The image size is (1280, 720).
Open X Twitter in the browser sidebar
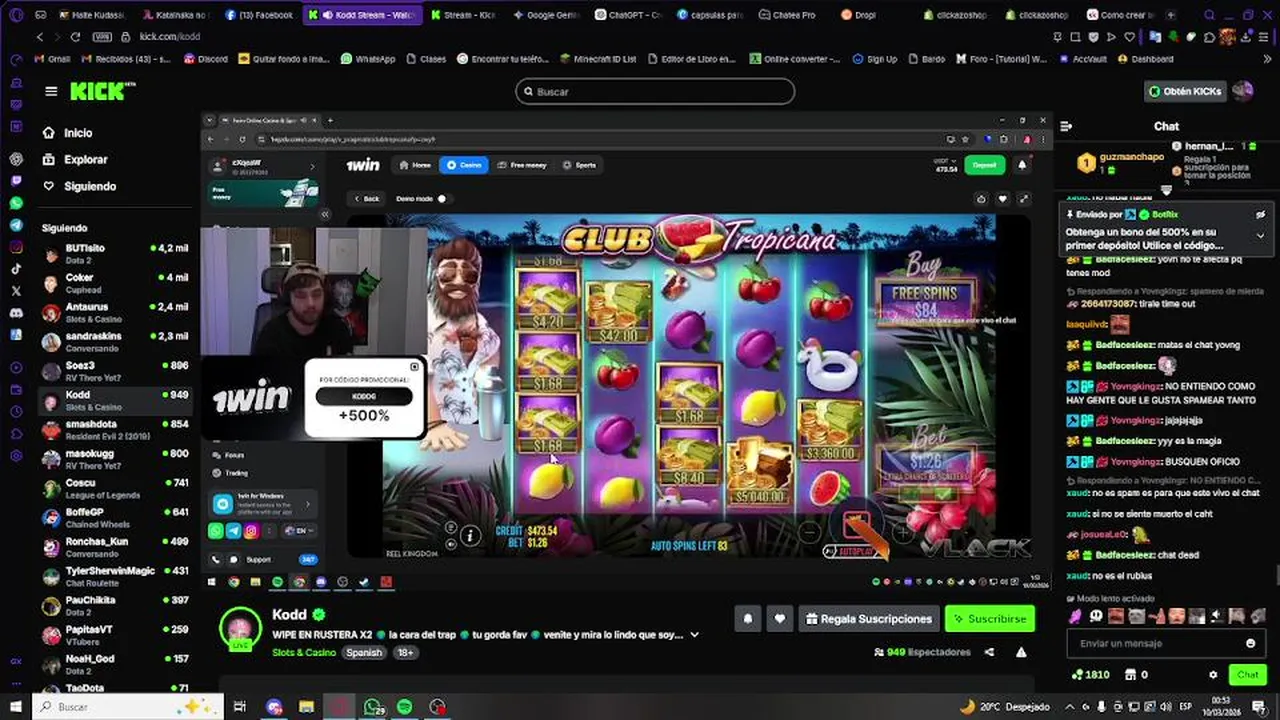16,291
